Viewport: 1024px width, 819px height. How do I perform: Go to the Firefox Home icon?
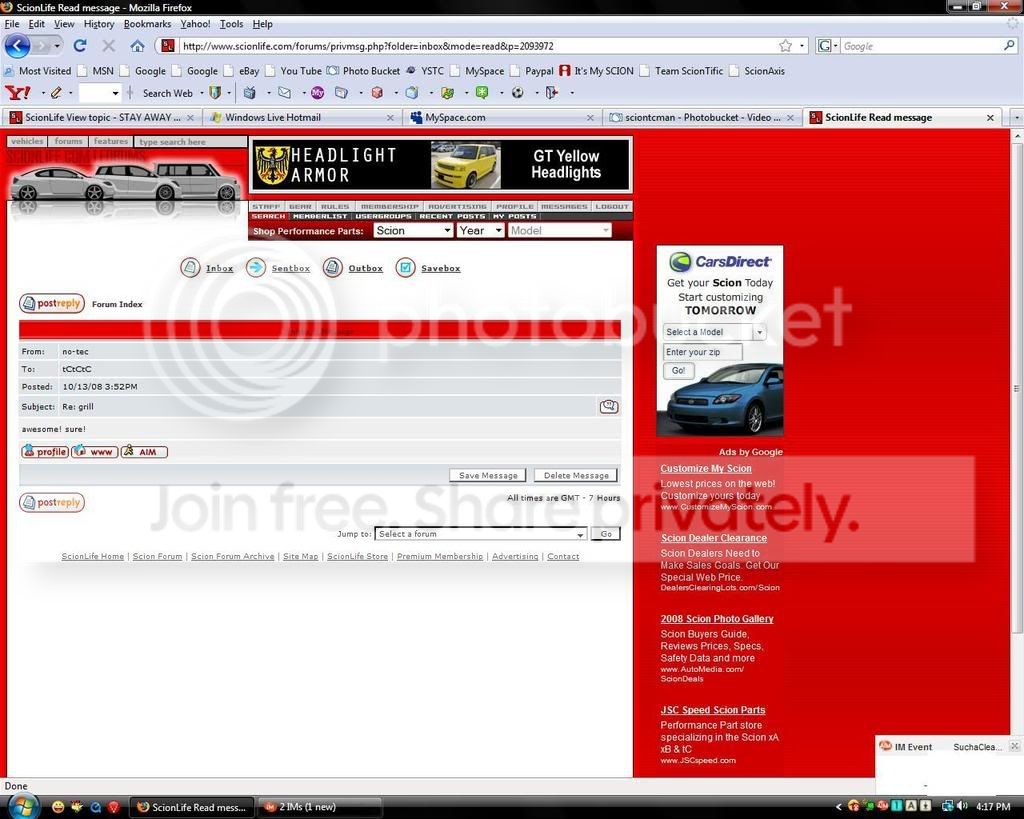(137, 46)
